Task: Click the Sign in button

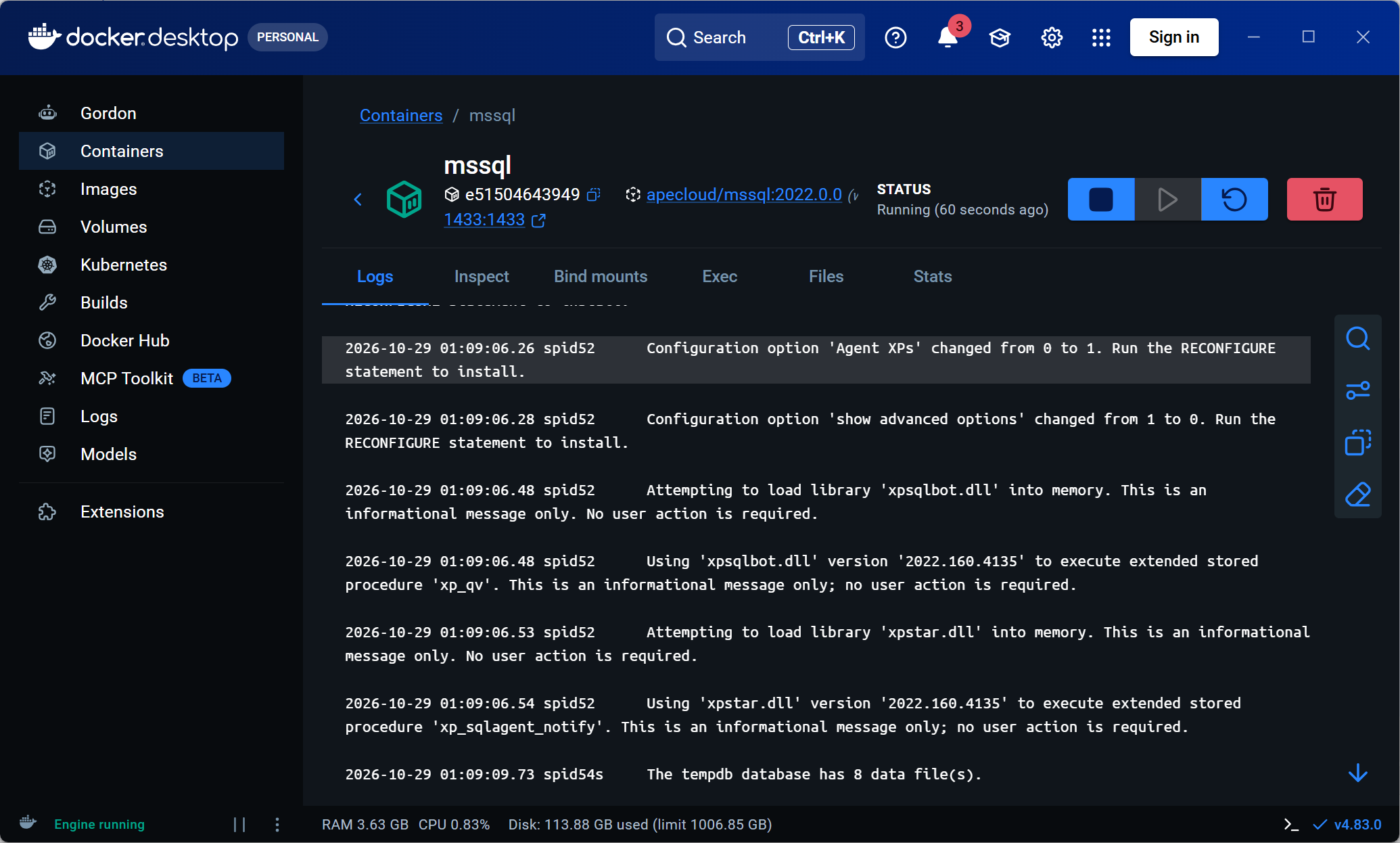Action: point(1174,37)
